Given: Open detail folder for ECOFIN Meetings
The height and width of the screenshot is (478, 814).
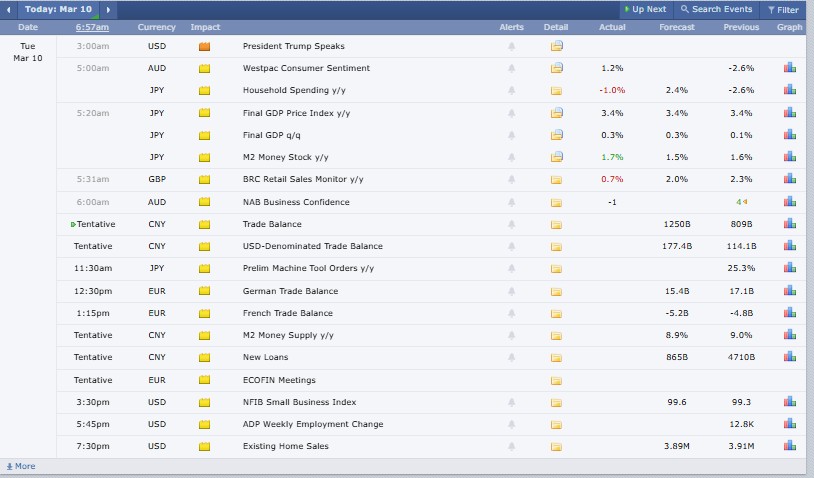Looking at the screenshot, I should (556, 380).
